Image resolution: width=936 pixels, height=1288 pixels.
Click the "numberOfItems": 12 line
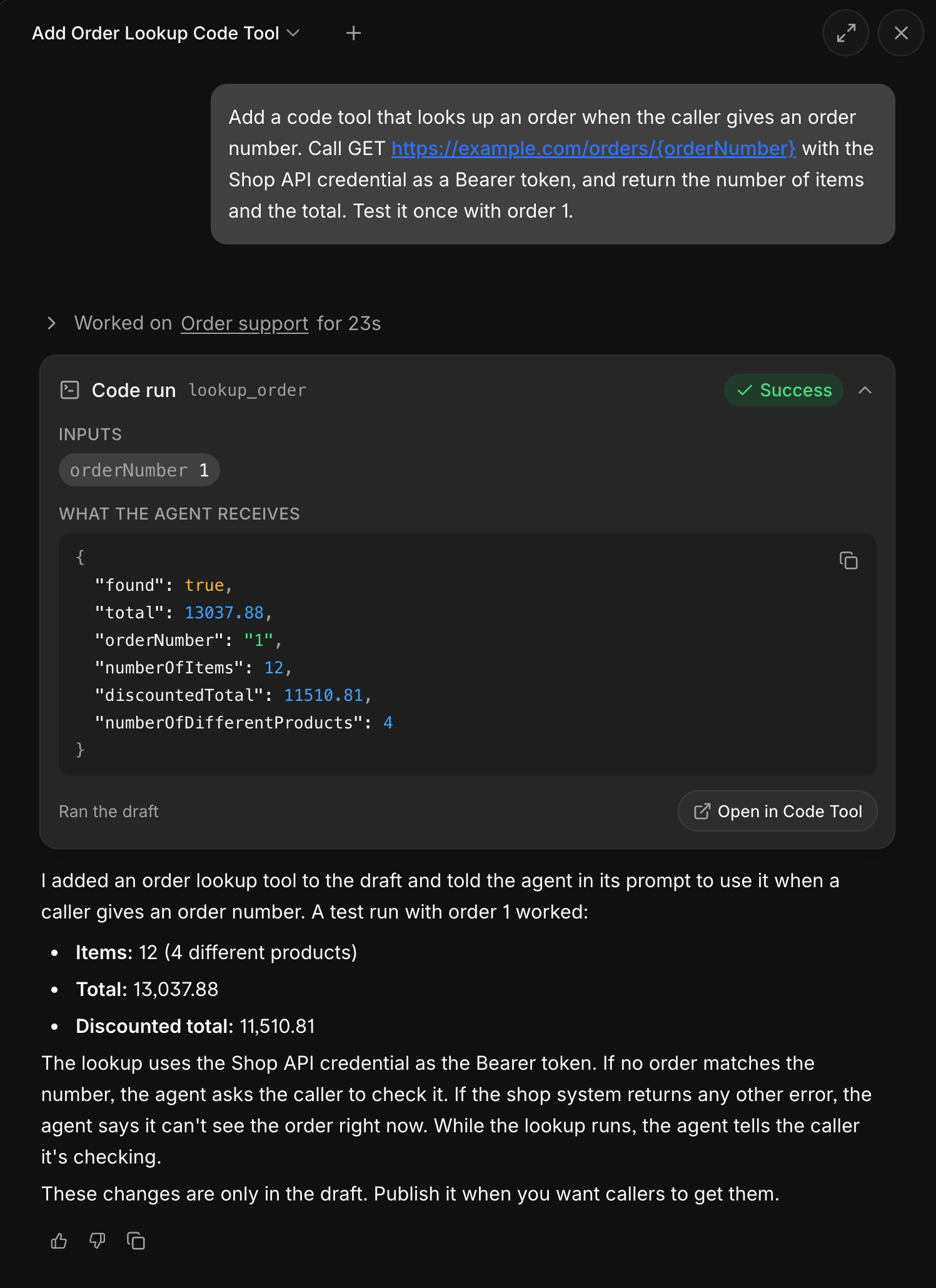click(x=193, y=668)
